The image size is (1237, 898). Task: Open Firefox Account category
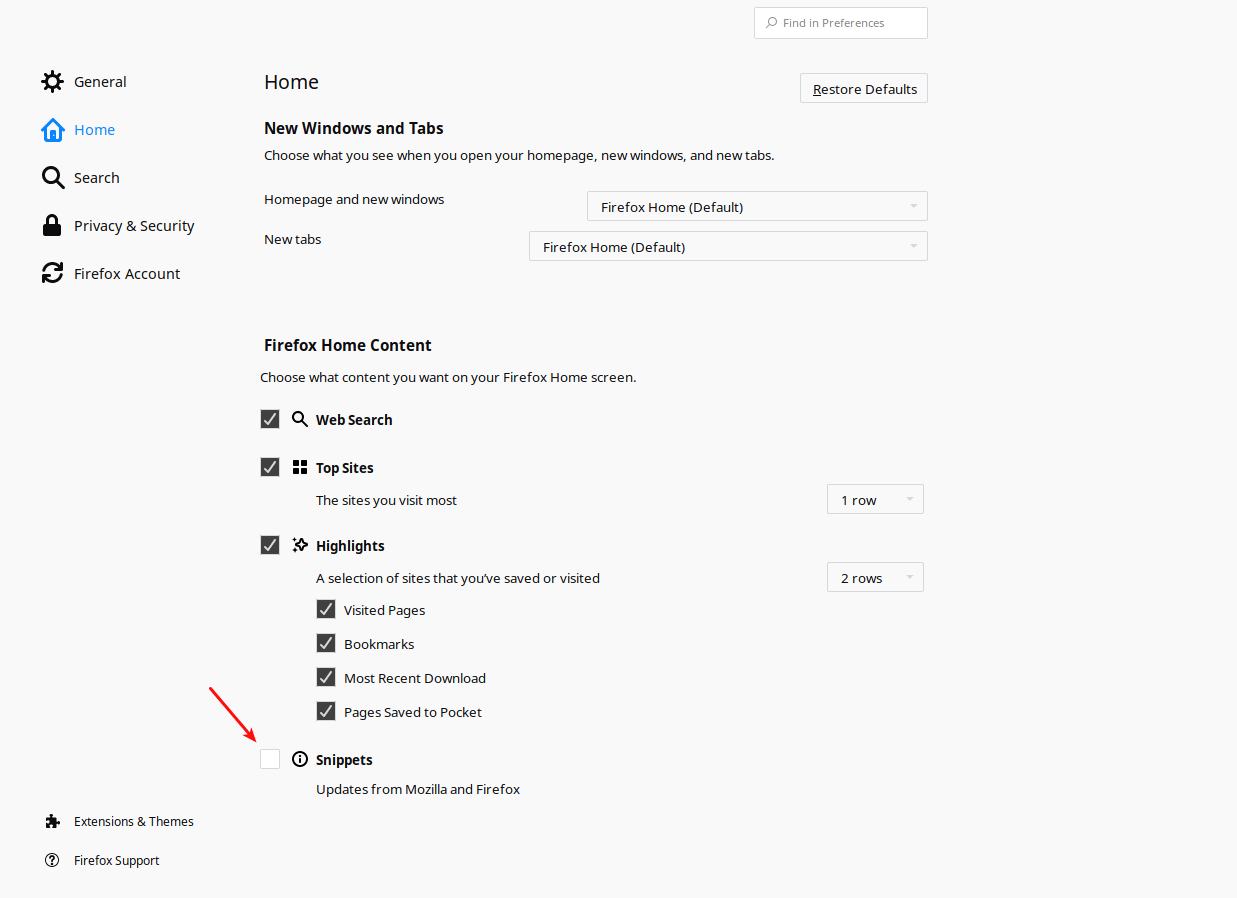[x=127, y=274]
